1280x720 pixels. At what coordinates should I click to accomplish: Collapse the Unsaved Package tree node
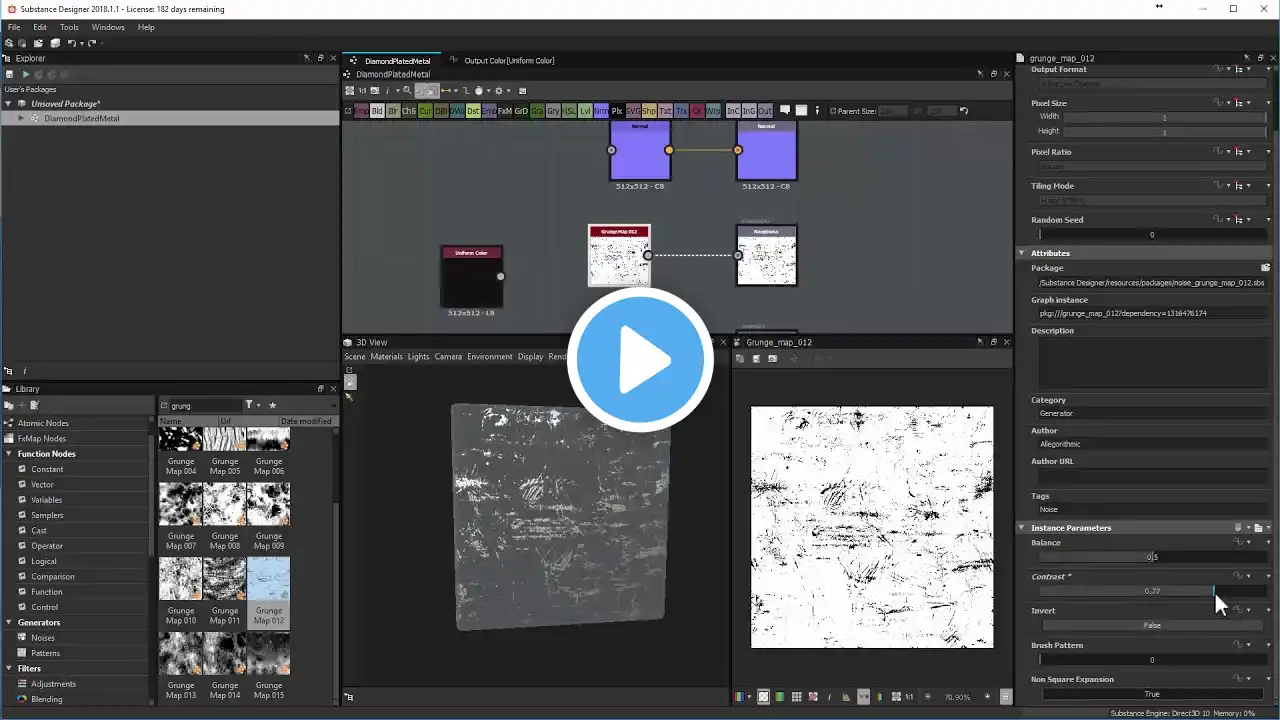pos(9,104)
